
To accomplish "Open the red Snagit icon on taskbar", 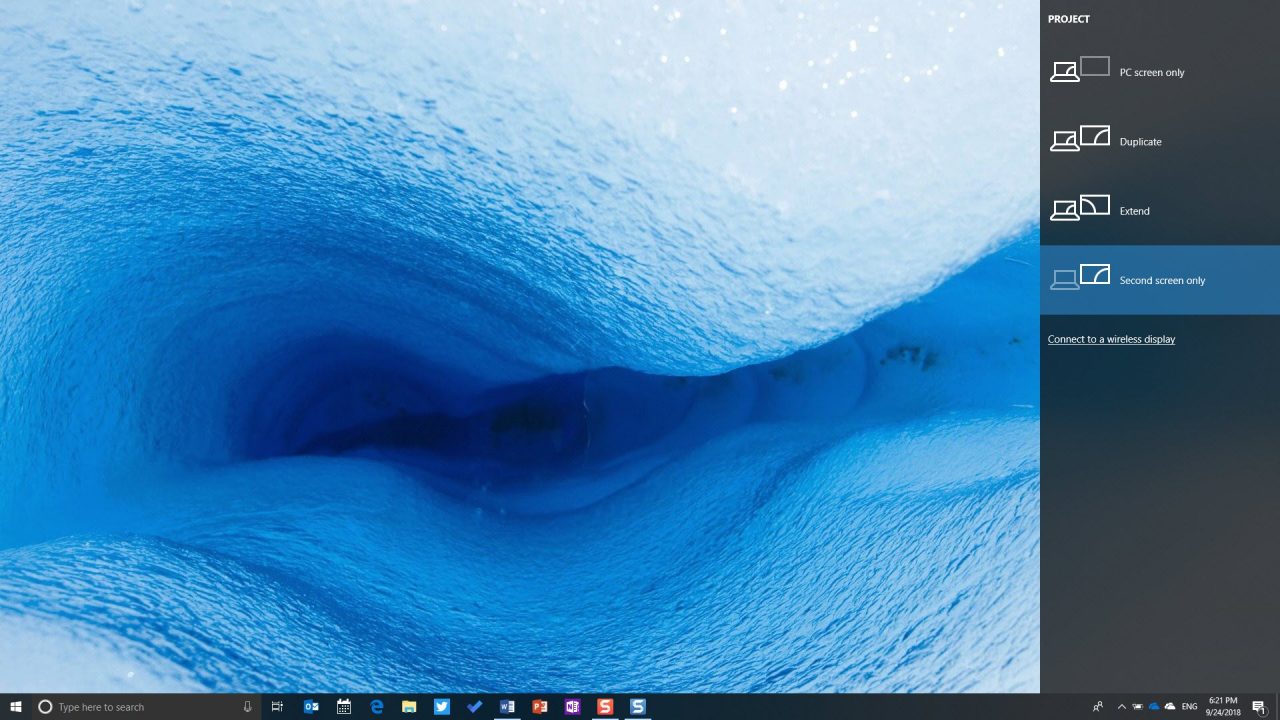I will [x=605, y=707].
